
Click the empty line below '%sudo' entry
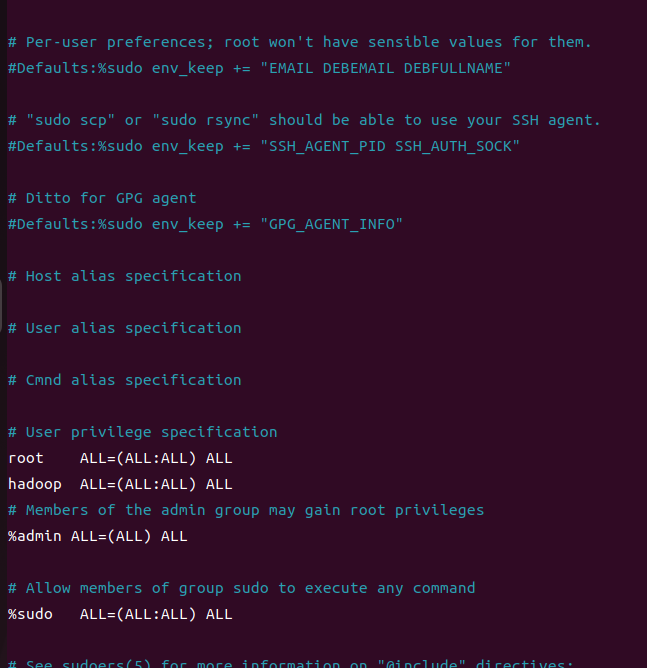point(324,640)
